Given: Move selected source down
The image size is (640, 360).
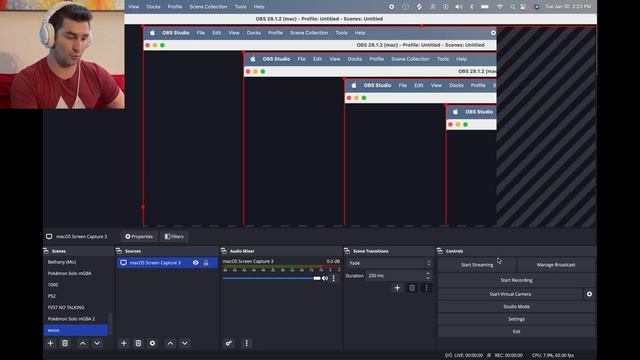Looking at the screenshot, I should [184, 343].
